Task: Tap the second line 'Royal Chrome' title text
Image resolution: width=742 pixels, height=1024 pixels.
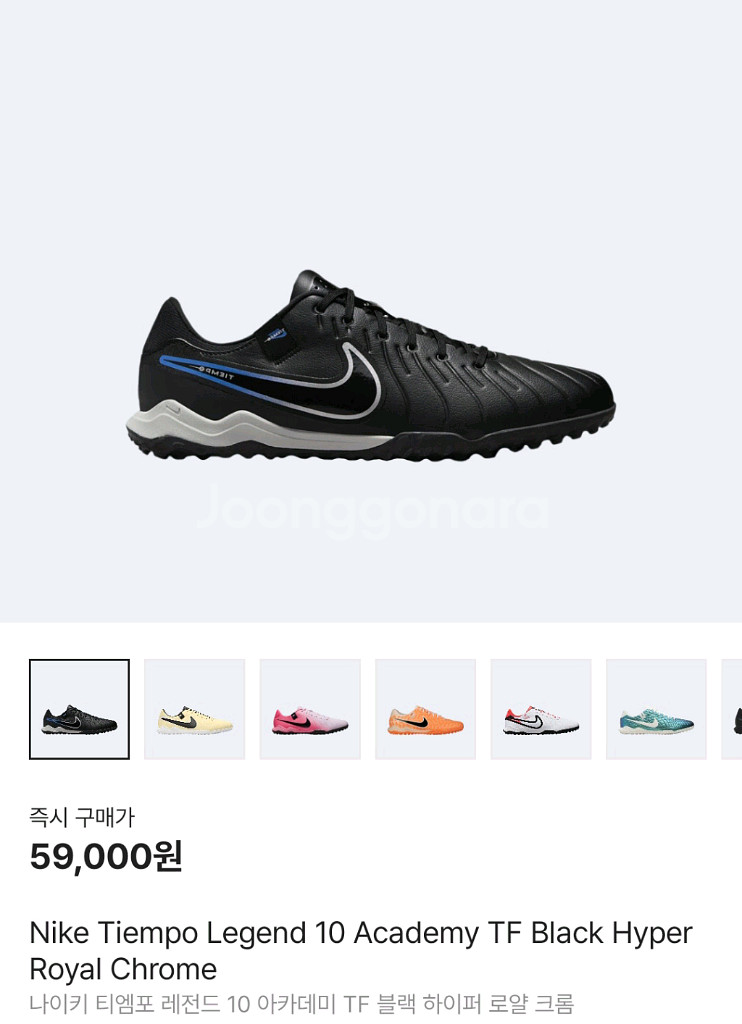Action: pyautogui.click(x=123, y=969)
